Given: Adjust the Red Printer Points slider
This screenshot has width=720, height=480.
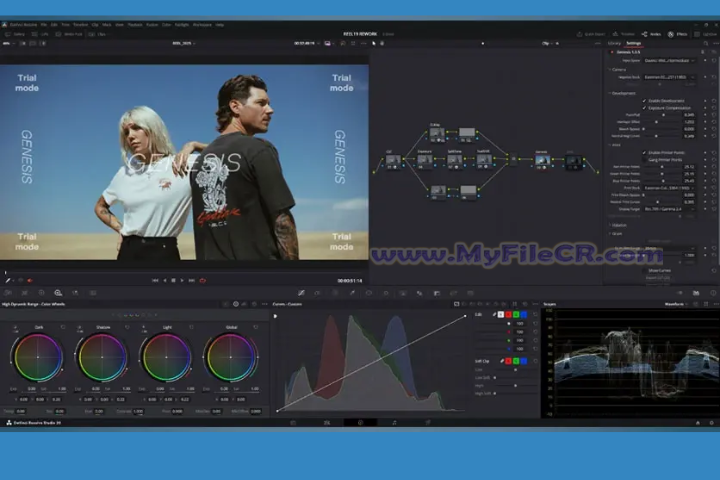Looking at the screenshot, I should 661,167.
